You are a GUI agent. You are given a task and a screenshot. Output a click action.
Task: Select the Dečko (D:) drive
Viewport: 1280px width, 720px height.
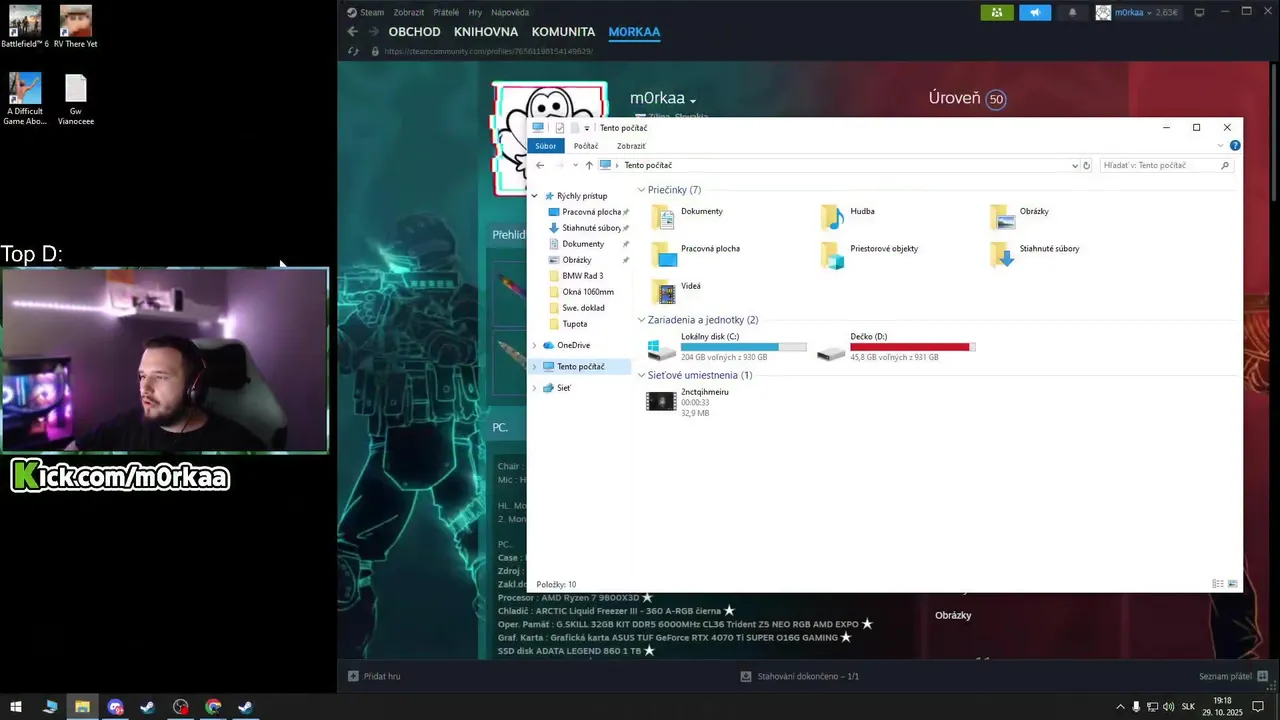point(896,347)
